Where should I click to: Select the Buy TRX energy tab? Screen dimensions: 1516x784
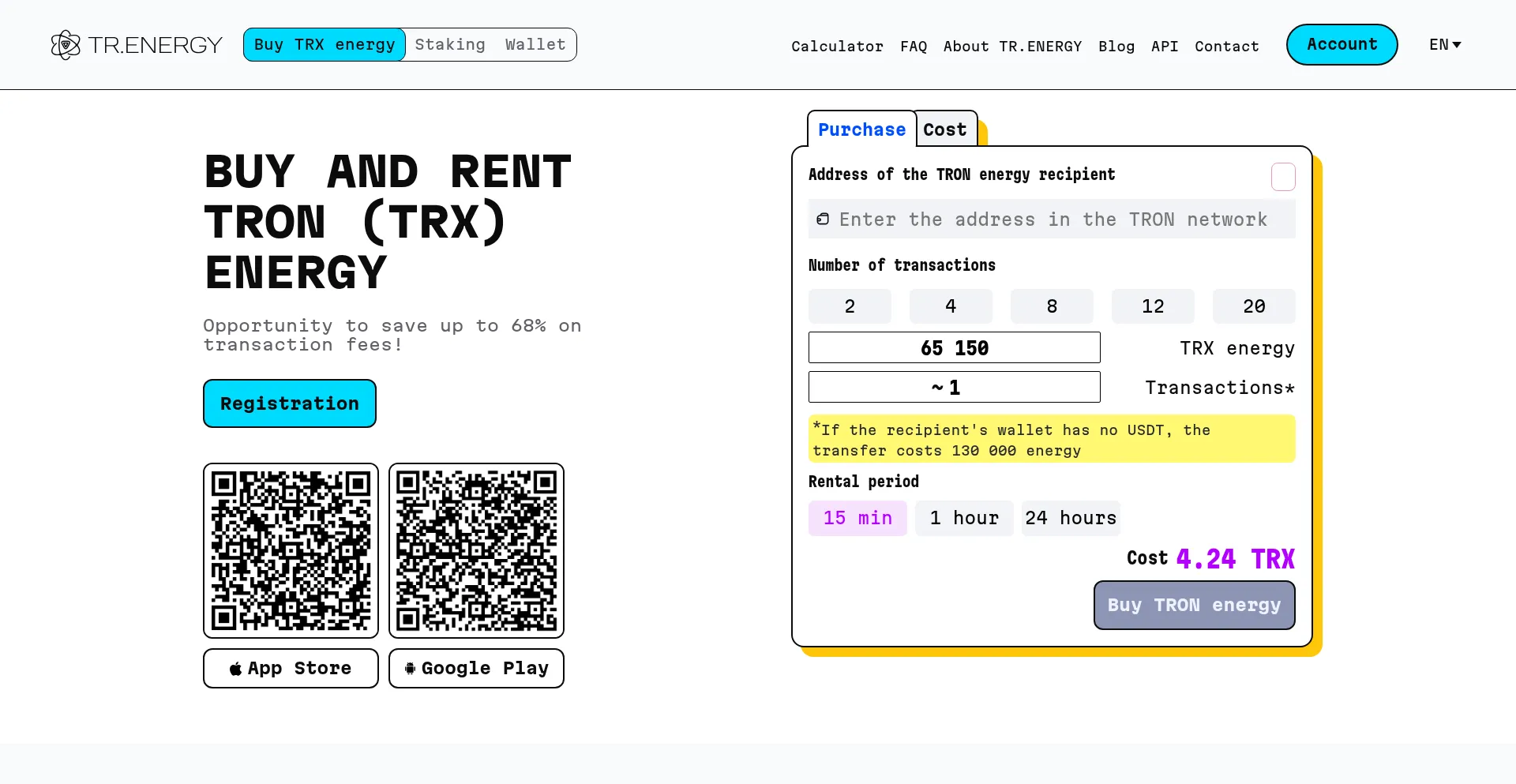click(325, 44)
